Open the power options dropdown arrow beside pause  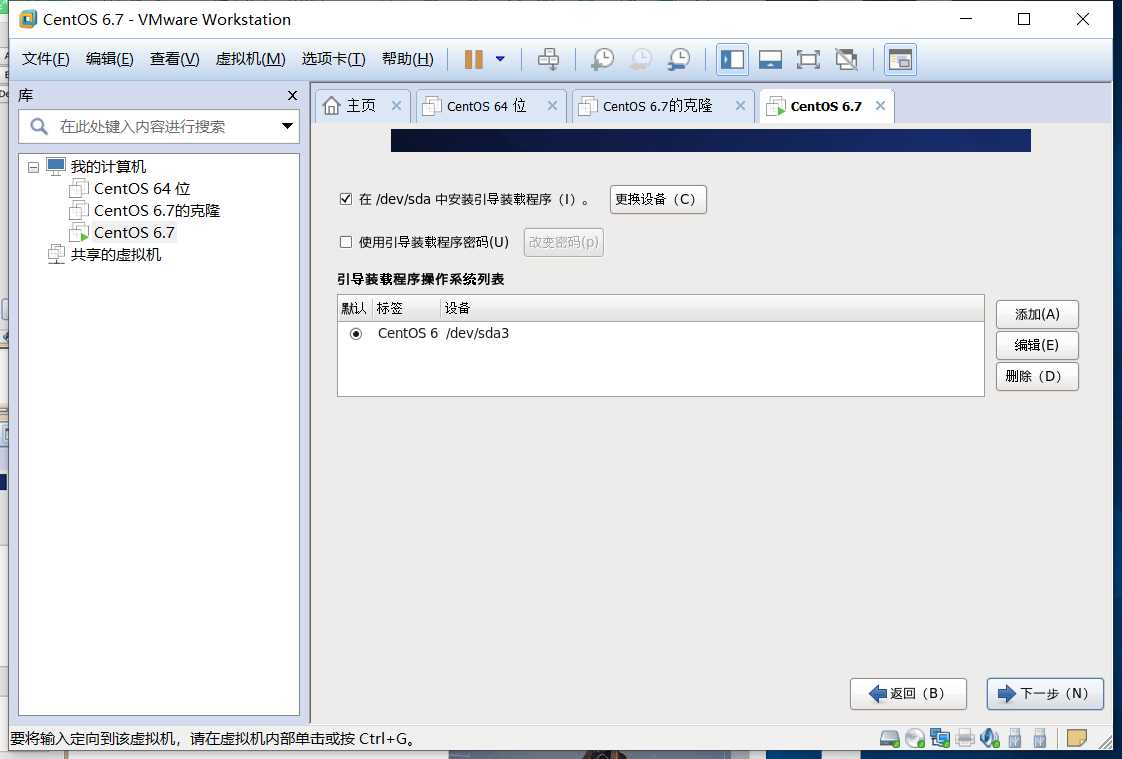(500, 59)
